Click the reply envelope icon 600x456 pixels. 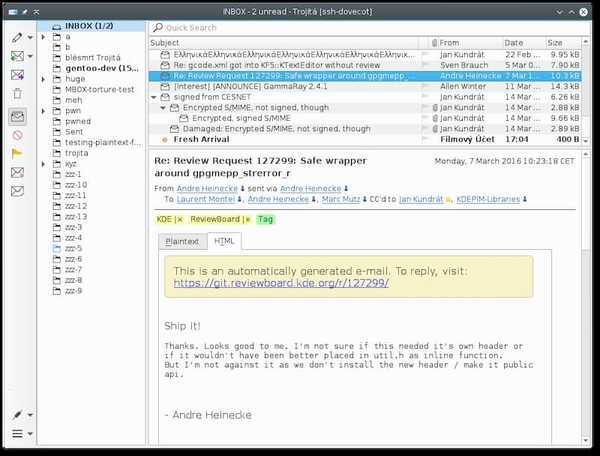click(x=17, y=56)
